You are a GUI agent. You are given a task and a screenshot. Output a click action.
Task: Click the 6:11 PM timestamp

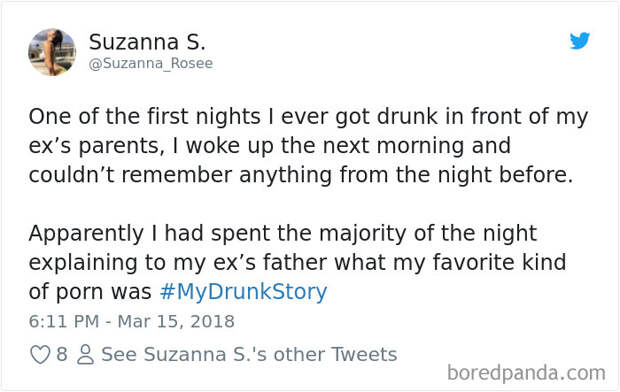[64, 321]
